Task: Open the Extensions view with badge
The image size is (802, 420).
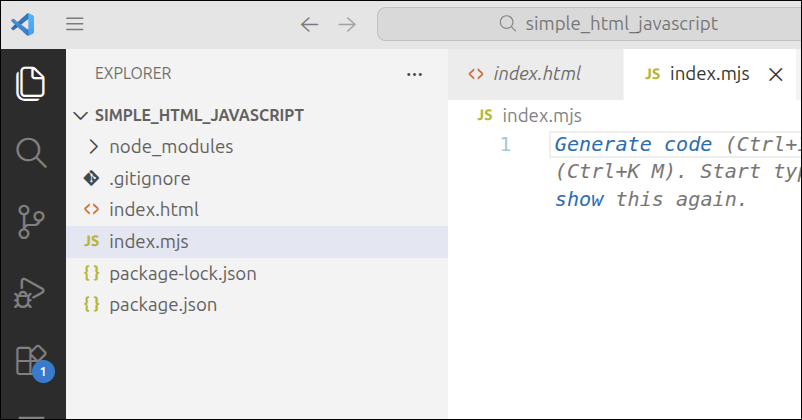Action: 33,362
